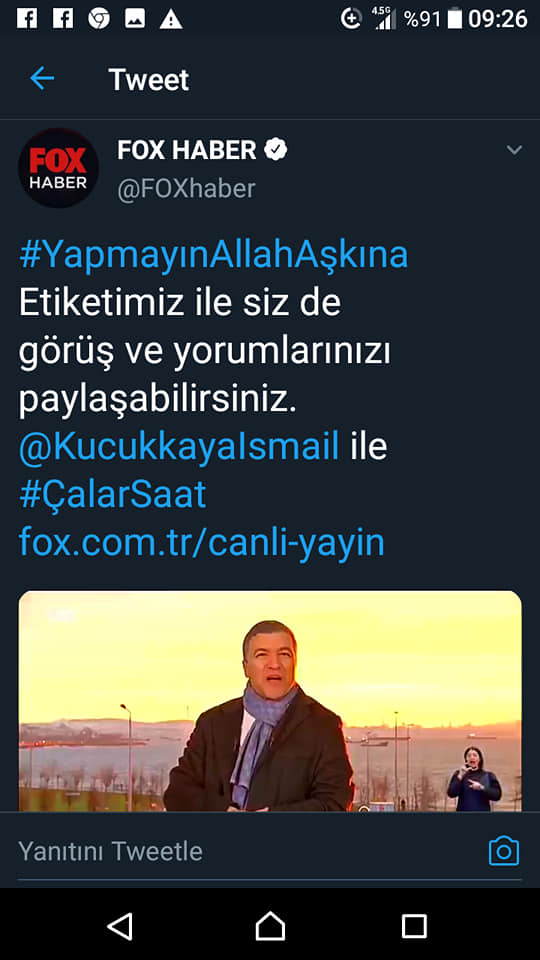540x960 pixels.
Task: Open the tweet's video thumbnail of presenter
Action: tap(270, 701)
